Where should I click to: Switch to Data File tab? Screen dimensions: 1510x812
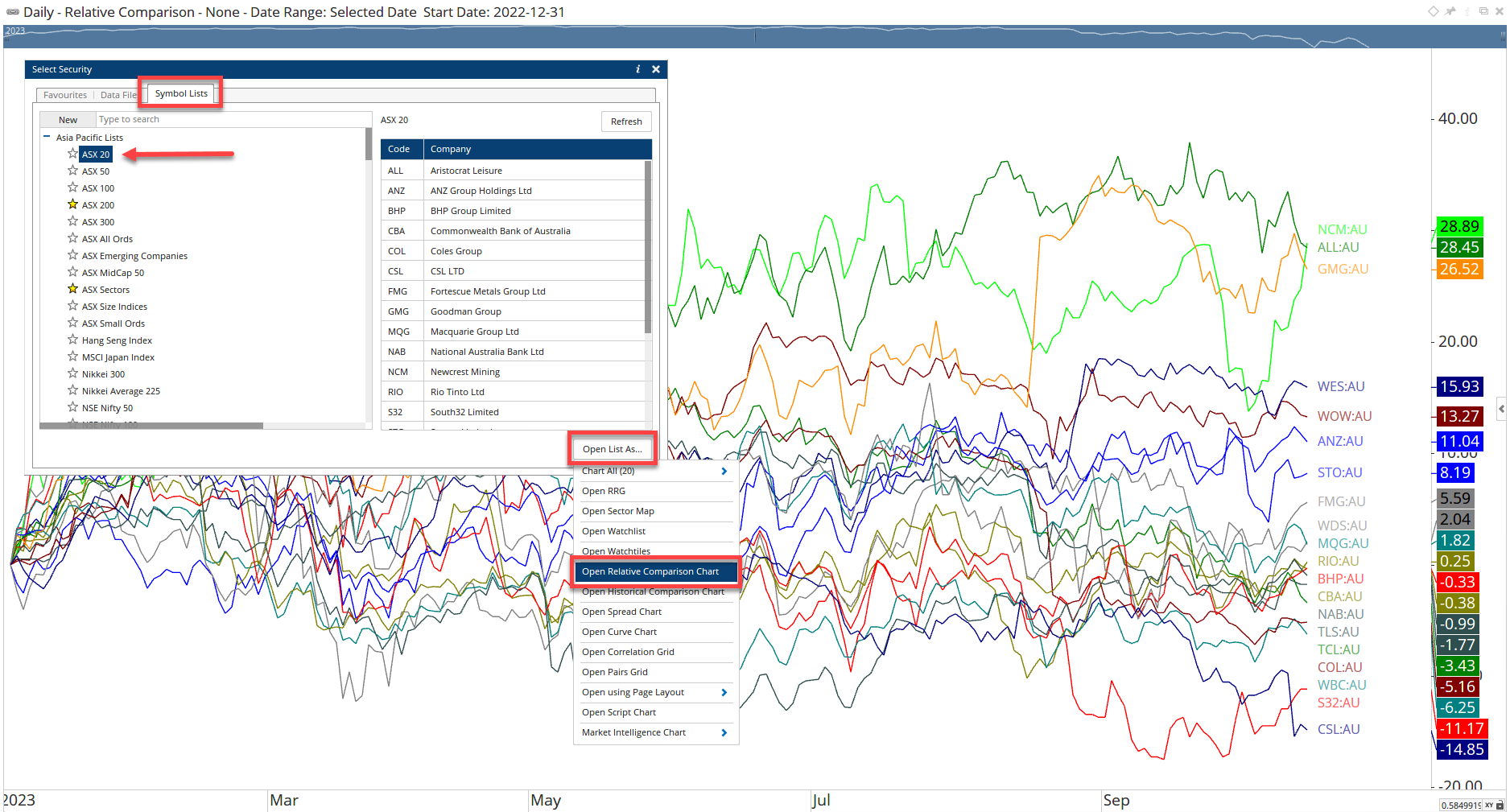click(118, 95)
